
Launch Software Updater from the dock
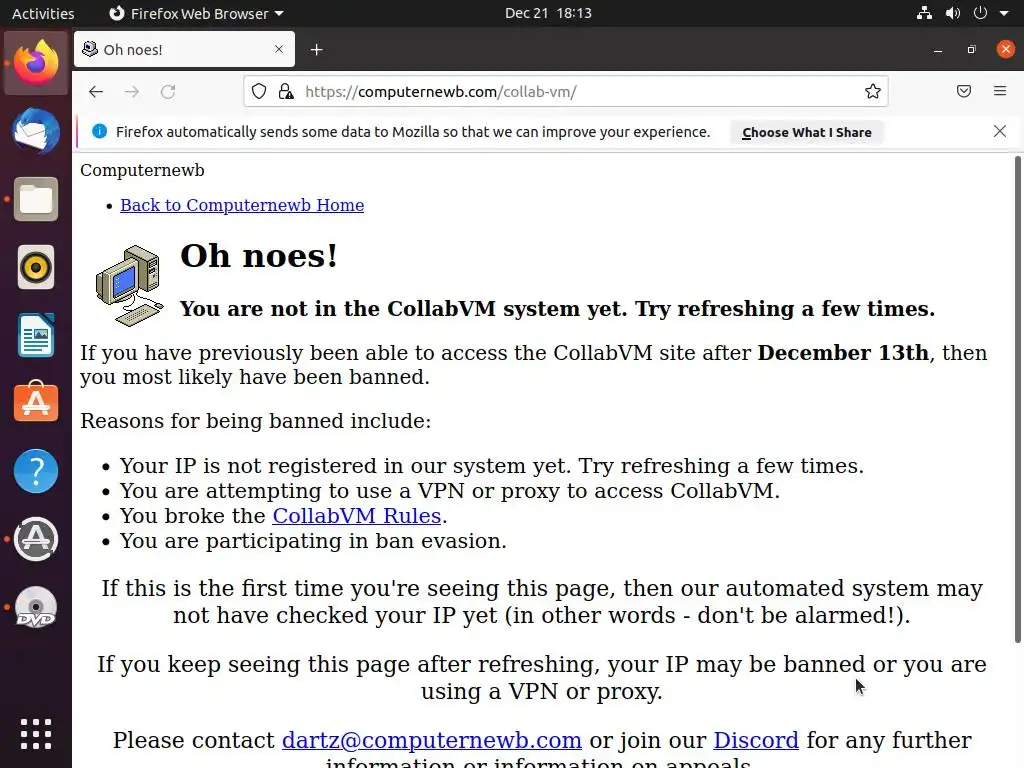[36, 539]
